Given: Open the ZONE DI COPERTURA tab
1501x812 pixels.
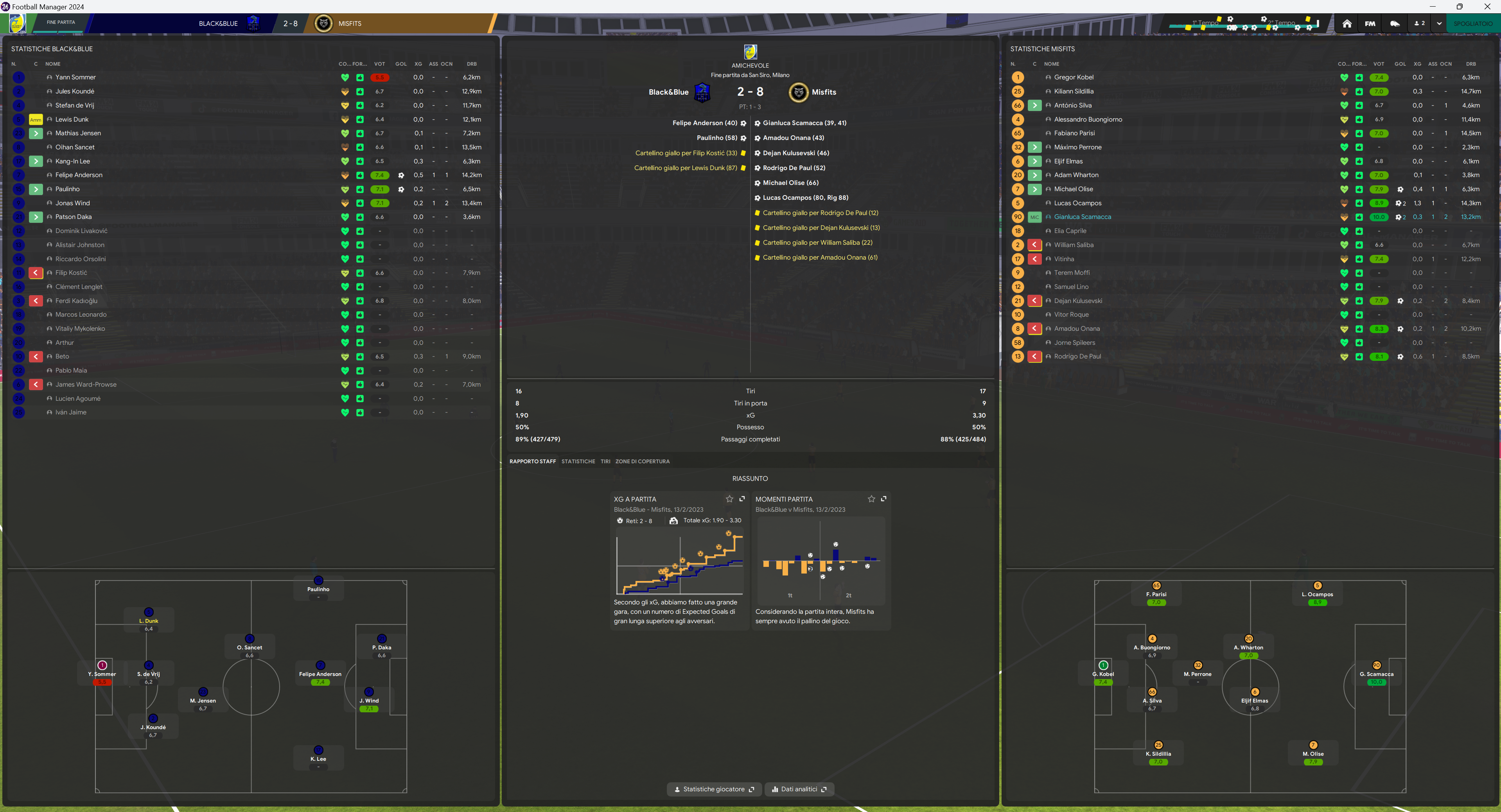Looking at the screenshot, I should (642, 461).
